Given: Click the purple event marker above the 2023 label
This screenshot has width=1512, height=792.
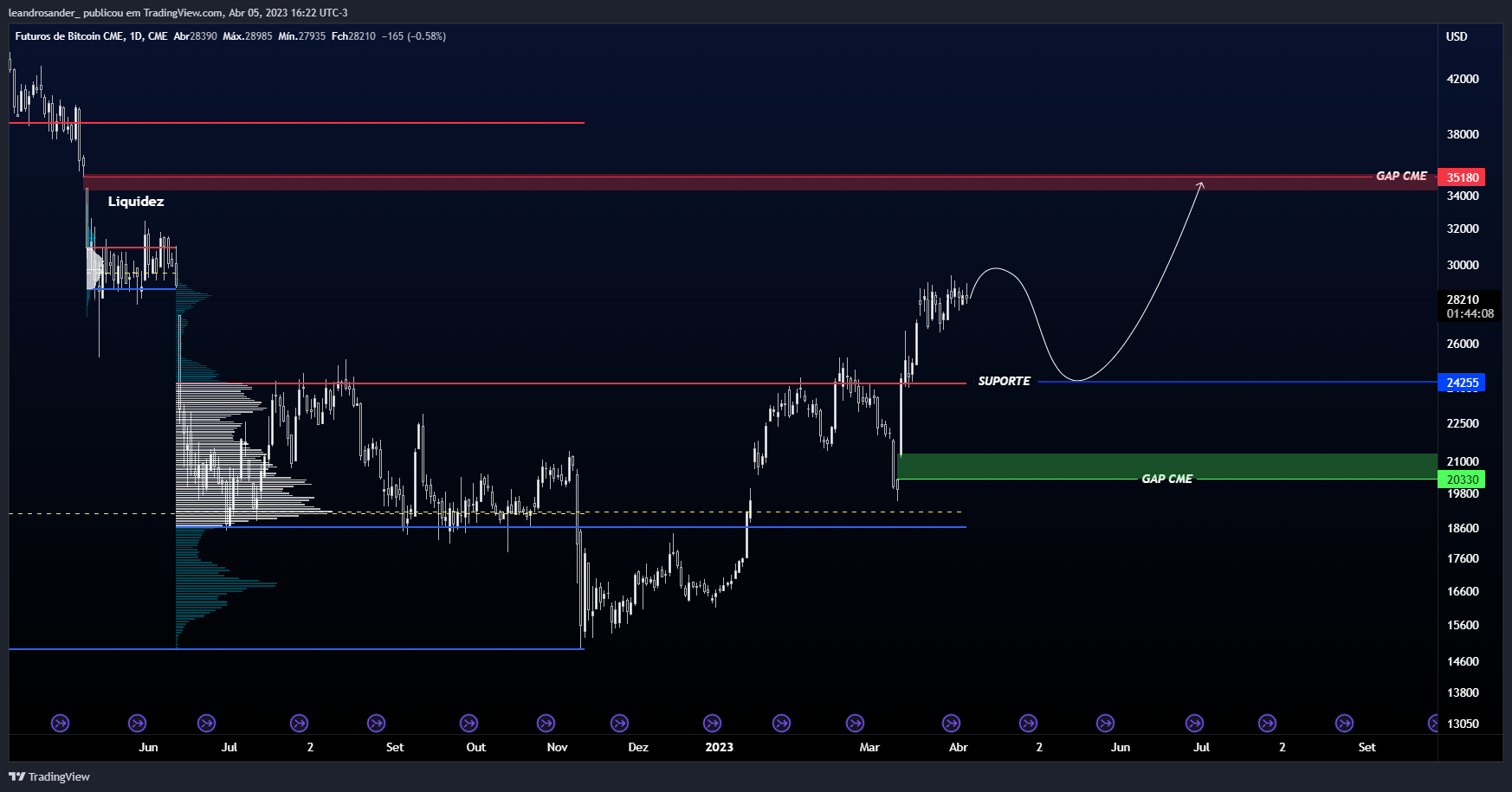Looking at the screenshot, I should [x=712, y=723].
